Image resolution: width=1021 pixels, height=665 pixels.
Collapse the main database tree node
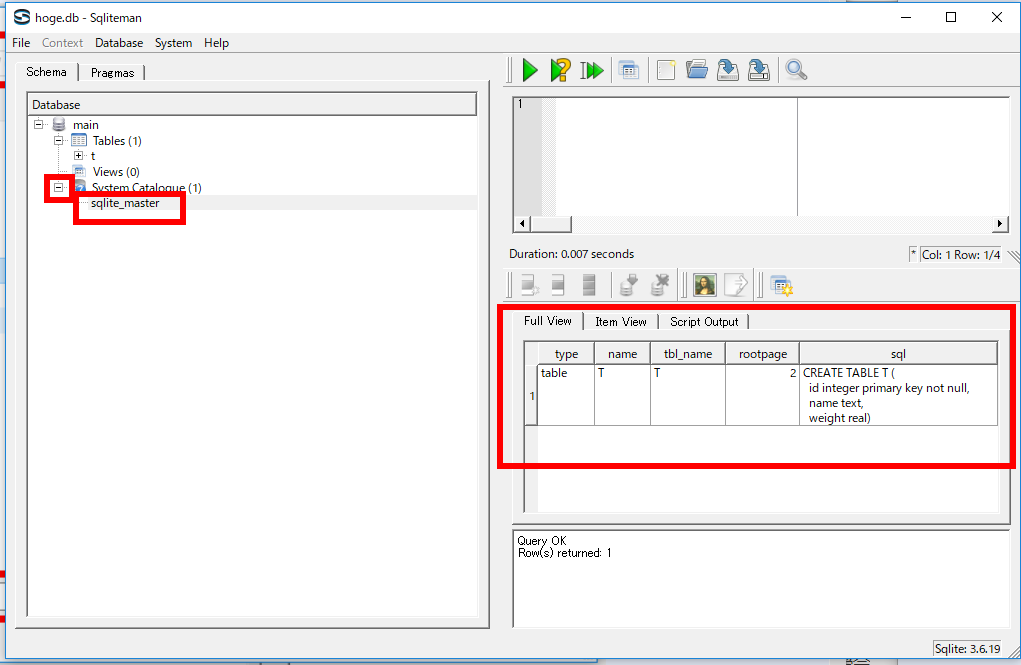coord(39,125)
